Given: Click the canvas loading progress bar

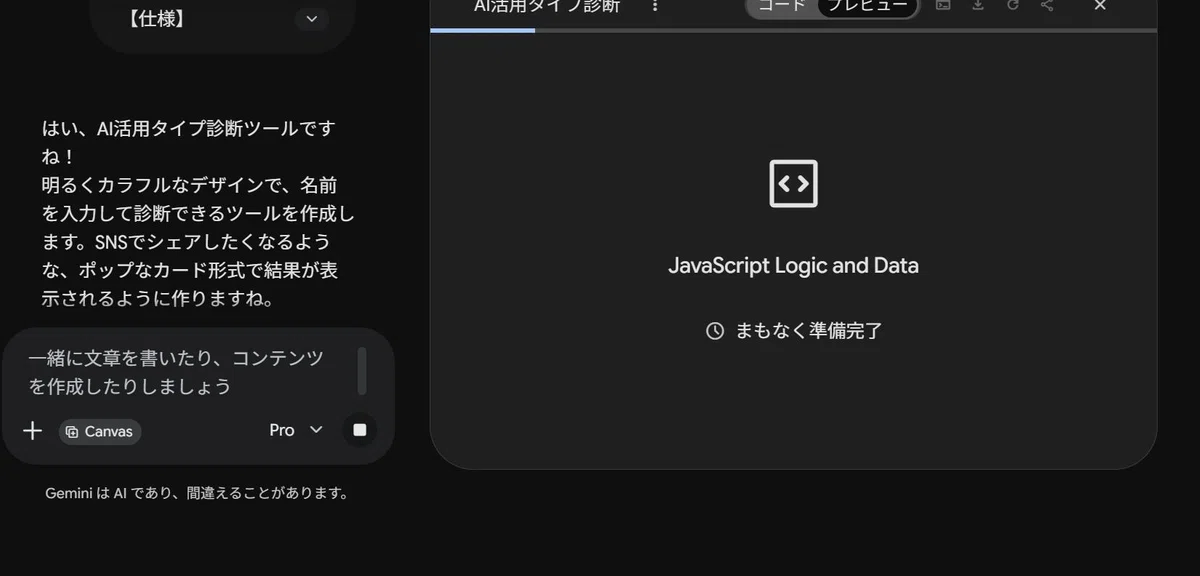Looking at the screenshot, I should tap(793, 30).
